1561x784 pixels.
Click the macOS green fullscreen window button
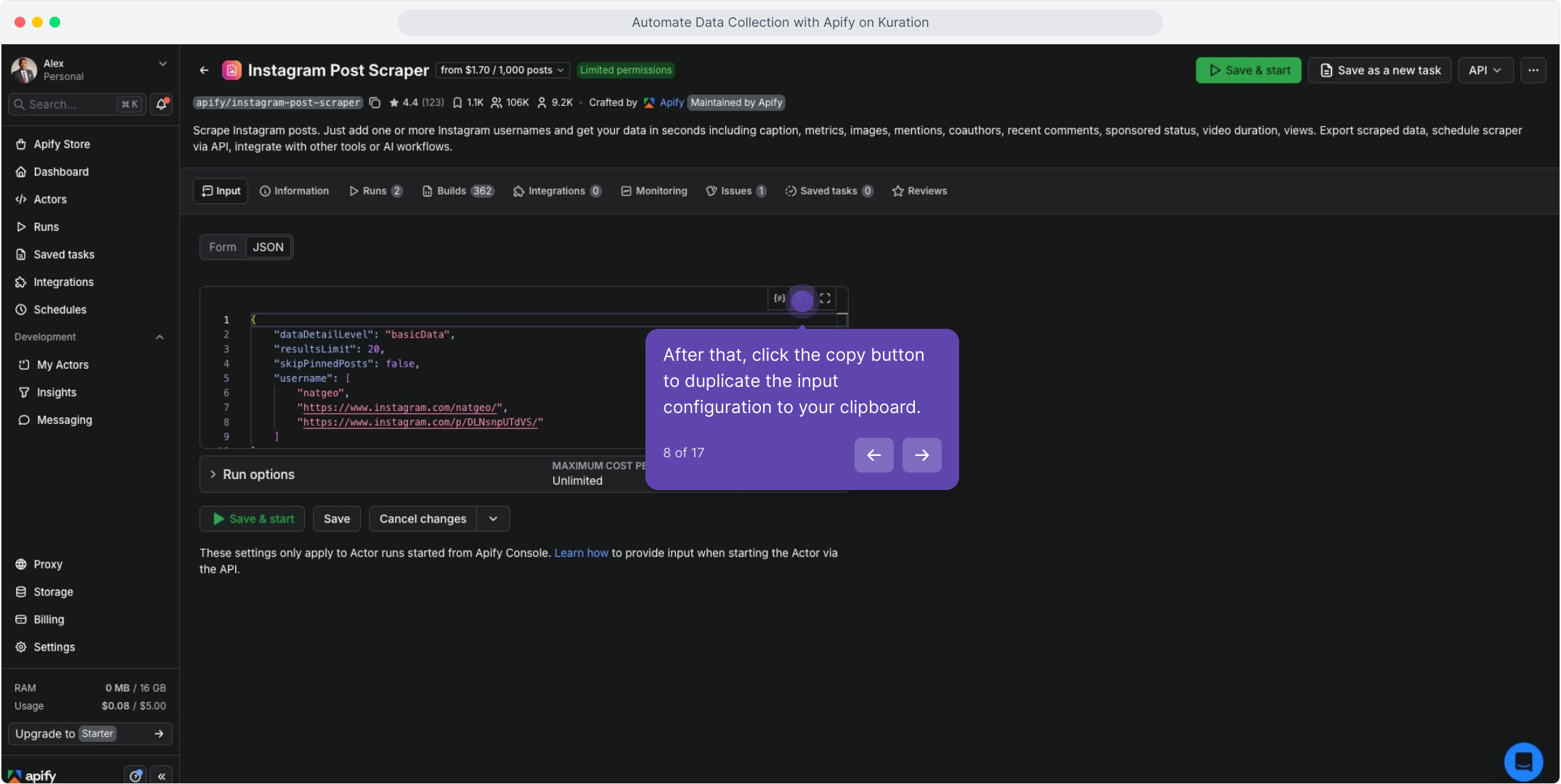pos(54,23)
